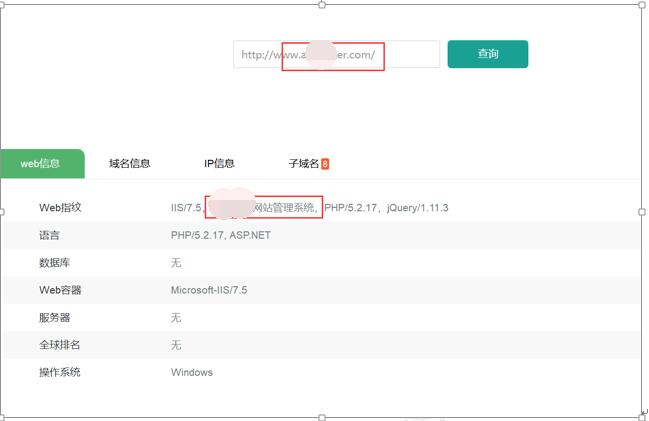The width and height of the screenshot is (649, 421).
Task: Select the web信息 tab
Action: click(x=43, y=164)
